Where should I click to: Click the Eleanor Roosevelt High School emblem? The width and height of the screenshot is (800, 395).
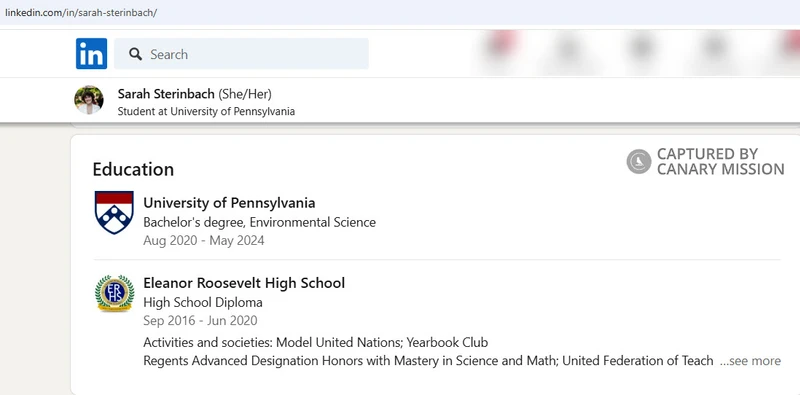click(114, 293)
